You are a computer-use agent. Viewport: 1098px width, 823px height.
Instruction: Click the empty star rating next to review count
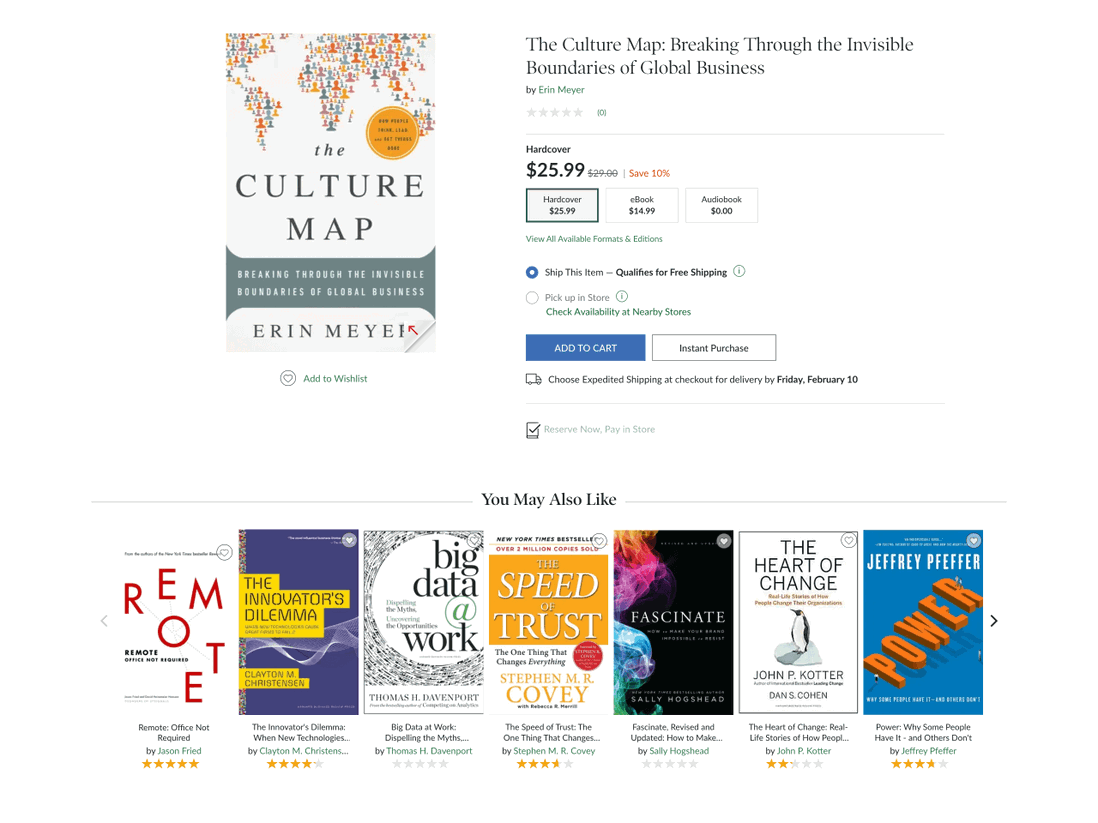[x=555, y=112]
